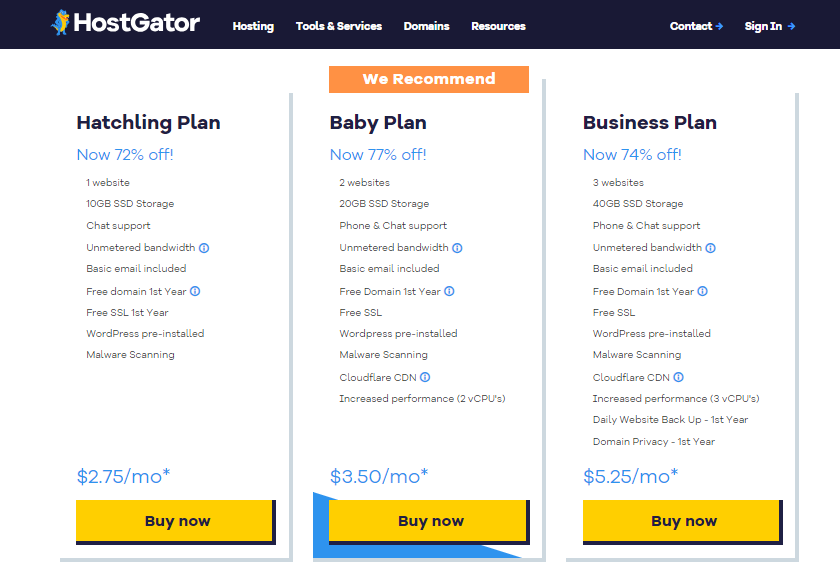Screen dimensions: 840x575
Task: Buy the Business Plan now
Action: coord(682,521)
